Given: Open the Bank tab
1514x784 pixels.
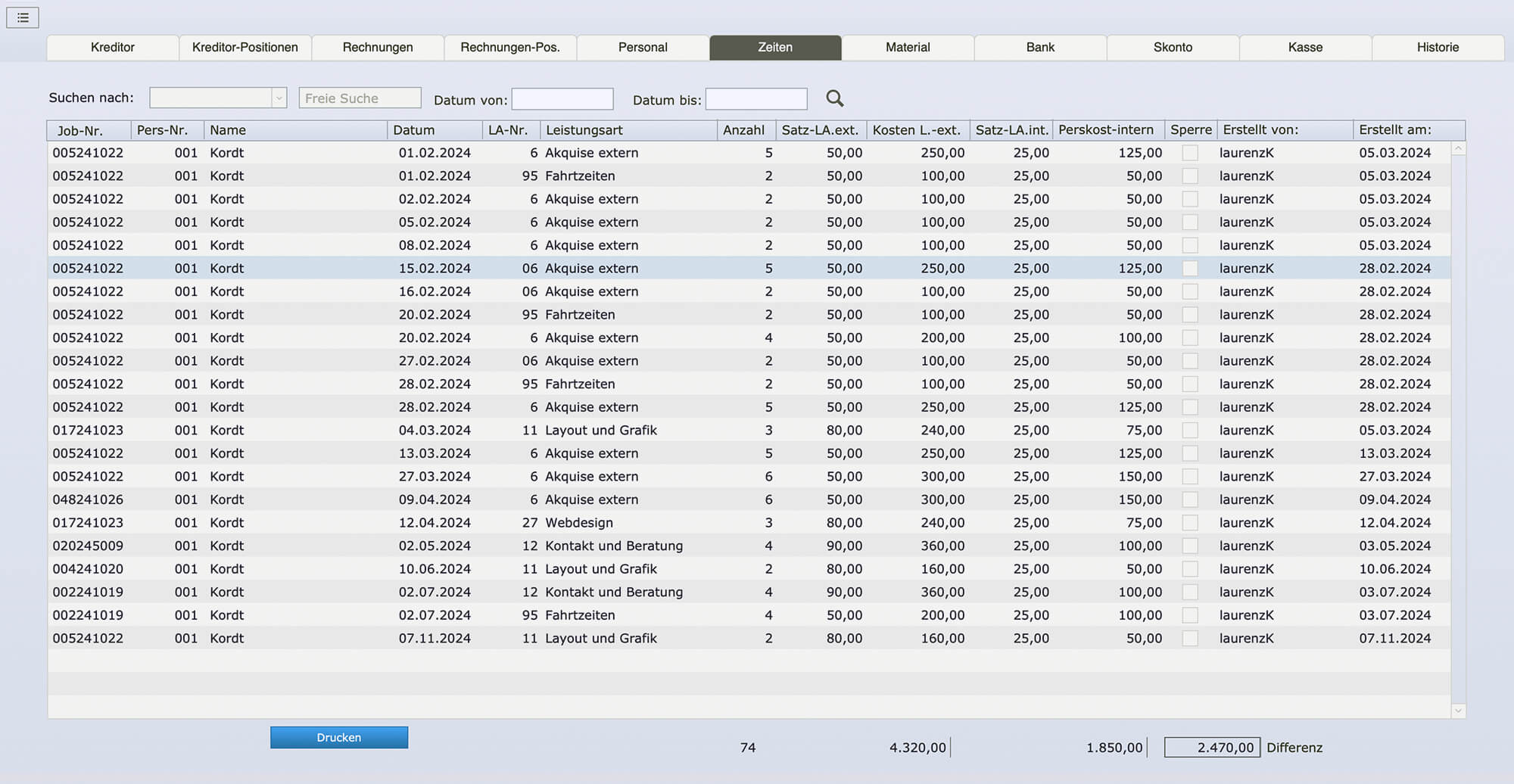Looking at the screenshot, I should (x=1040, y=47).
